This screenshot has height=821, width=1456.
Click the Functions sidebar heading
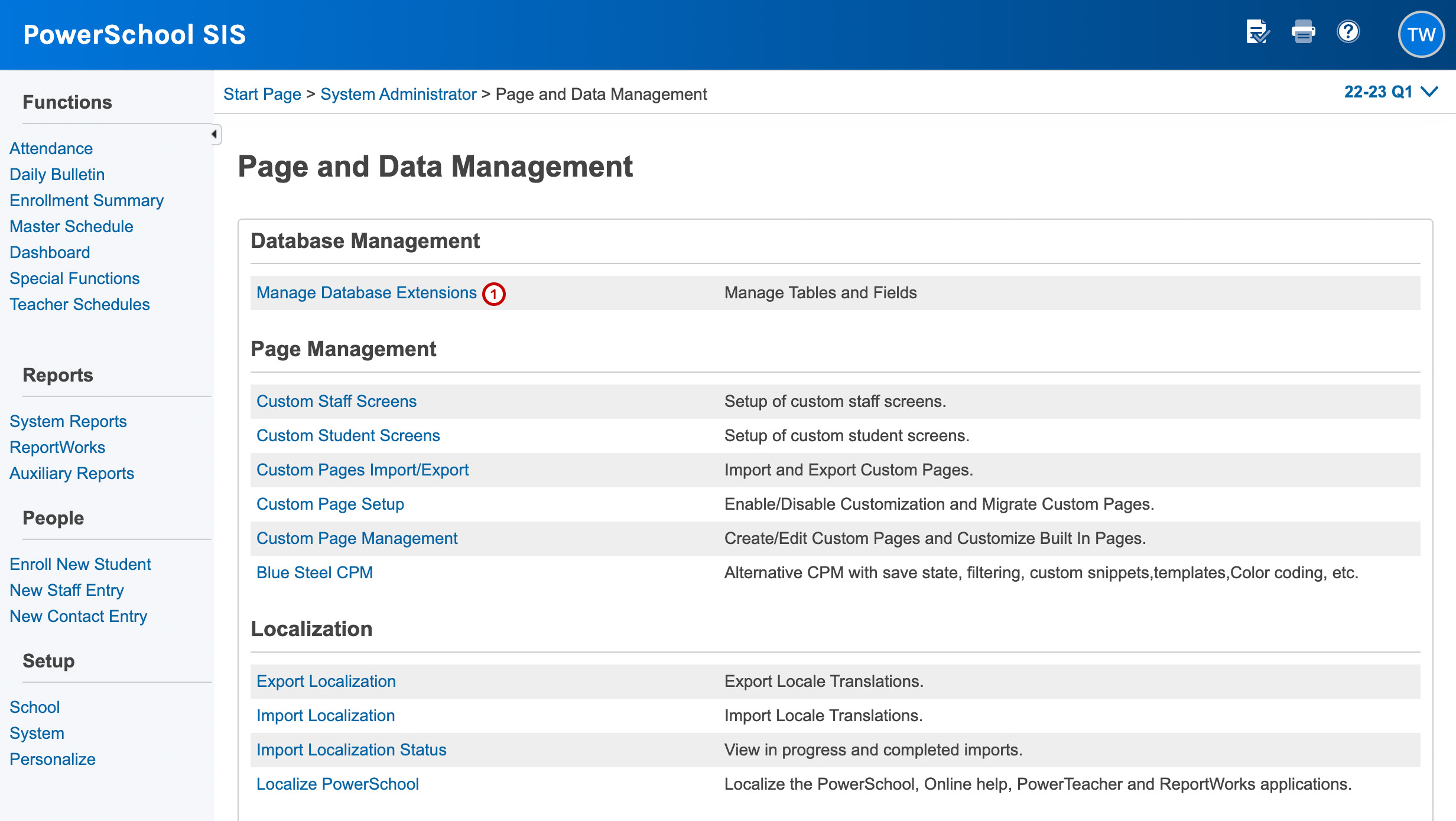67,102
